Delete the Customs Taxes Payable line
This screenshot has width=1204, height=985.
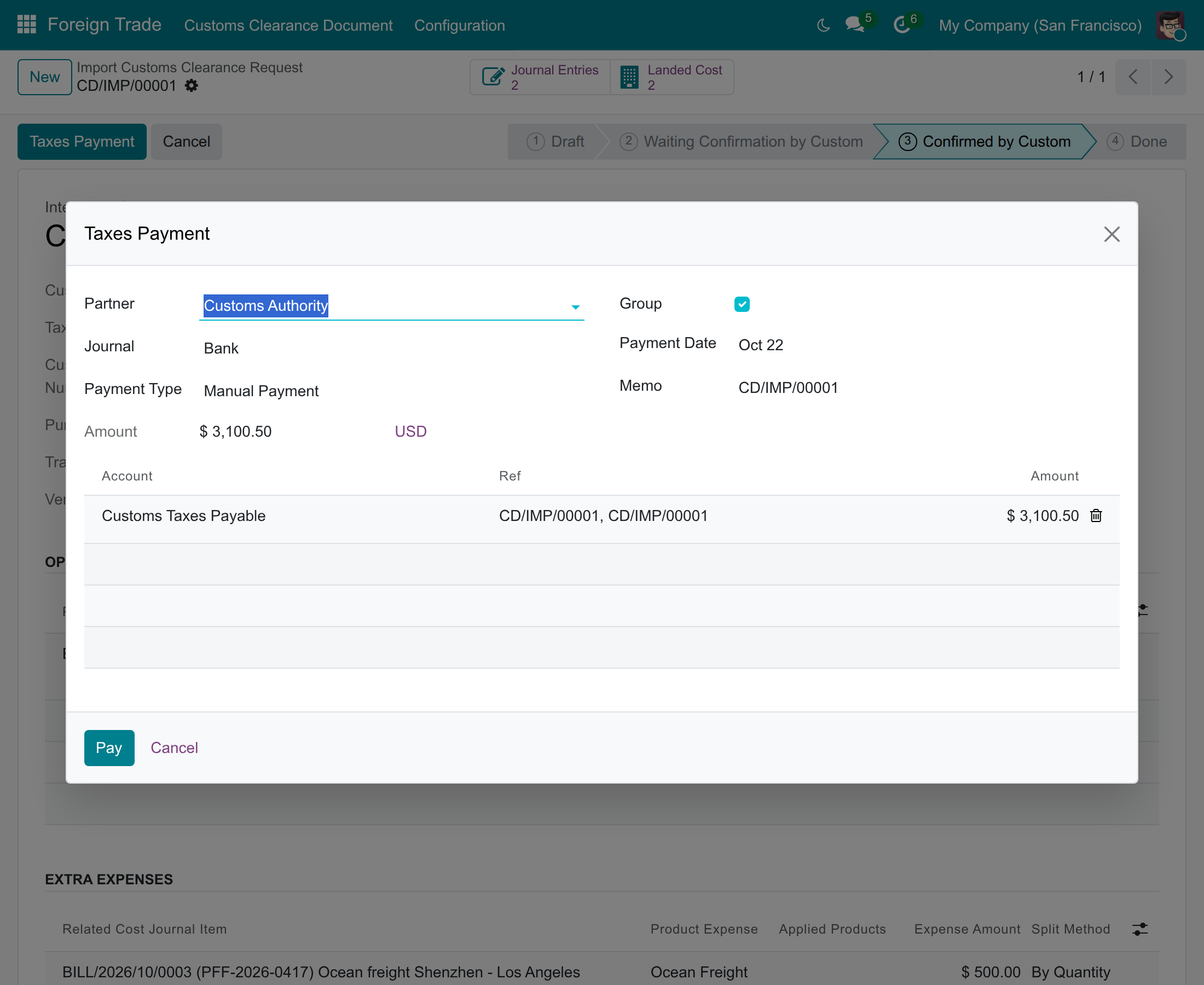(1096, 515)
